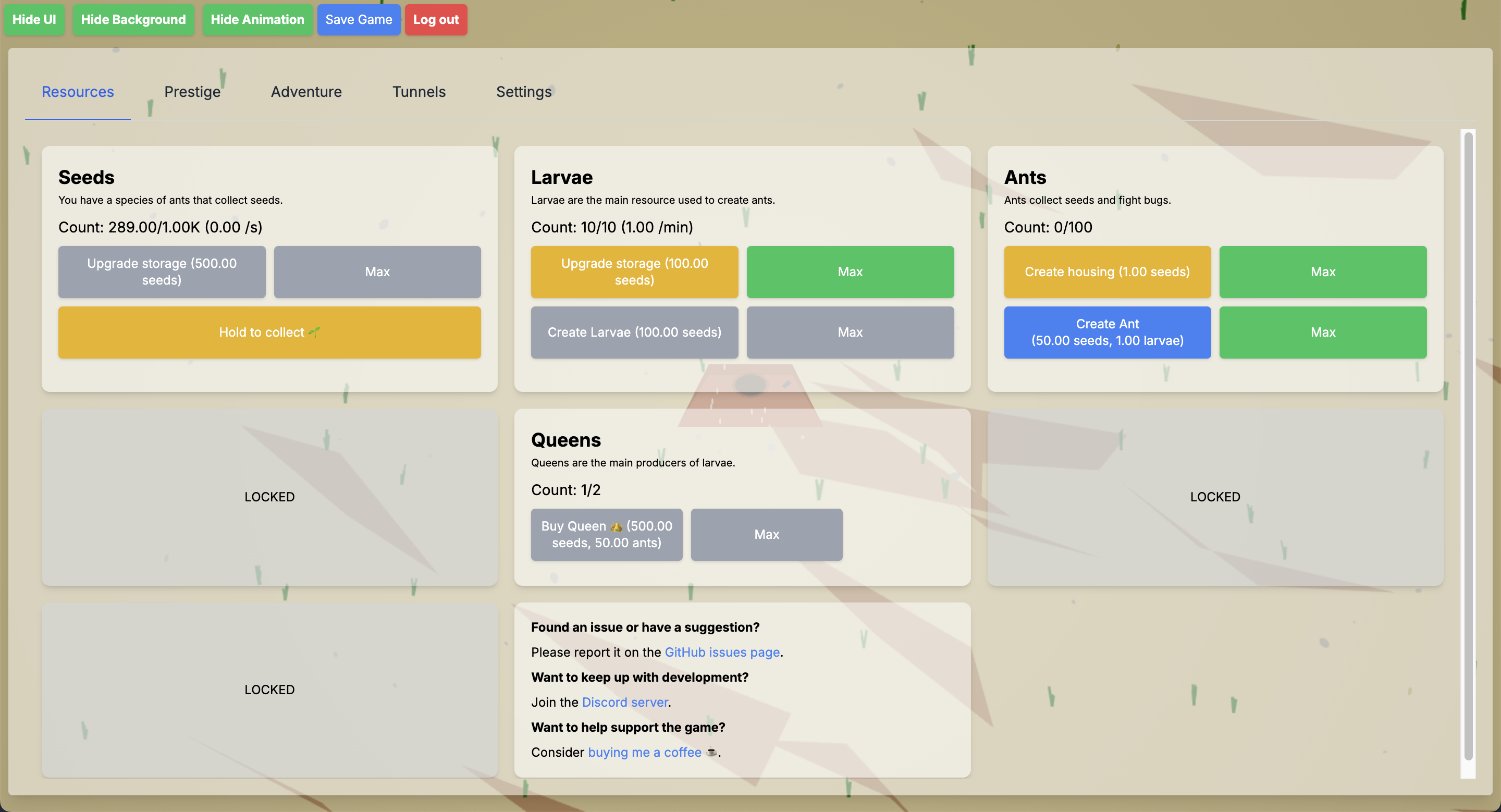This screenshot has width=1501, height=812.
Task: Open the GitHub issues page link
Action: coord(722,653)
